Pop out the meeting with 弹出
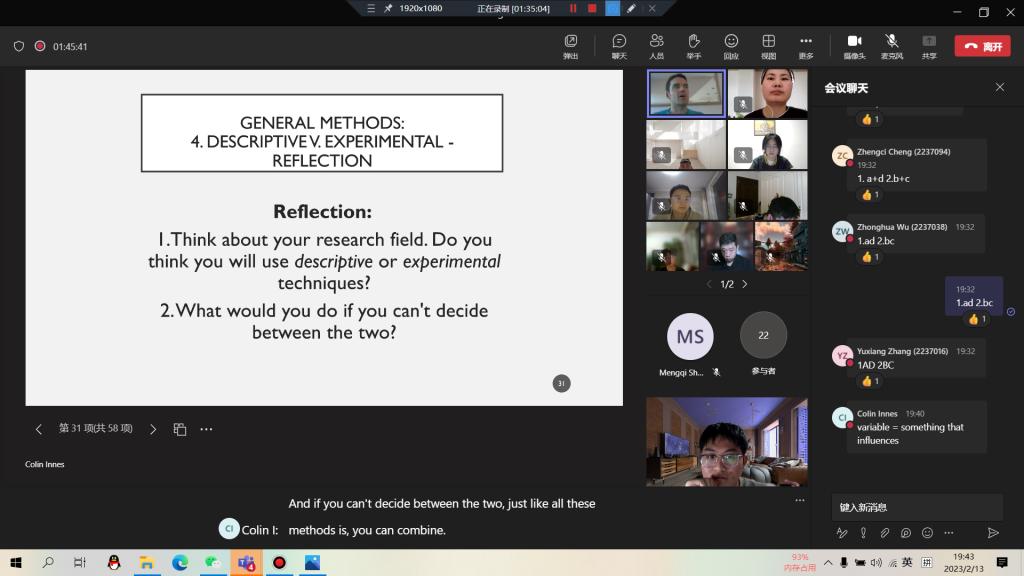1024x576 pixels. click(571, 45)
